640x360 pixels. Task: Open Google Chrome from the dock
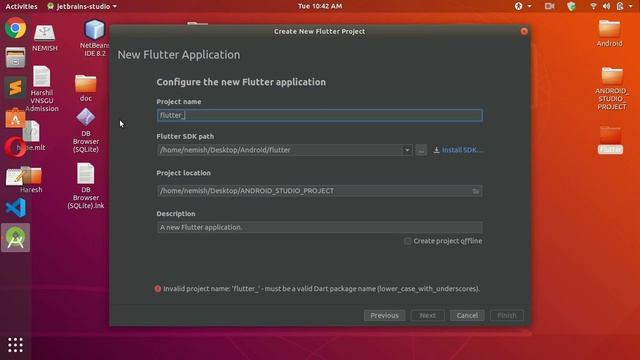[16, 28]
